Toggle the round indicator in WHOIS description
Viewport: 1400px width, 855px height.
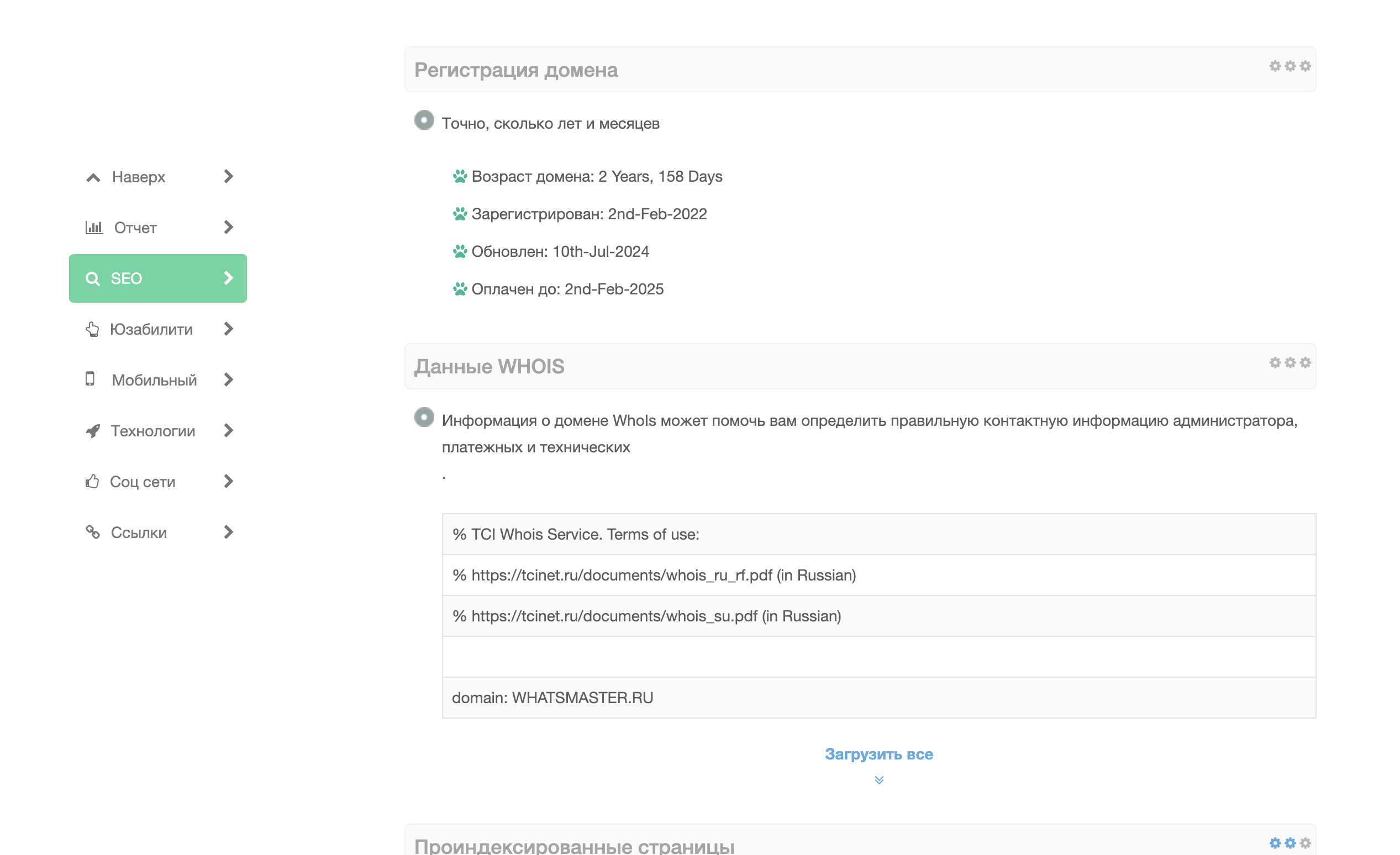(424, 418)
